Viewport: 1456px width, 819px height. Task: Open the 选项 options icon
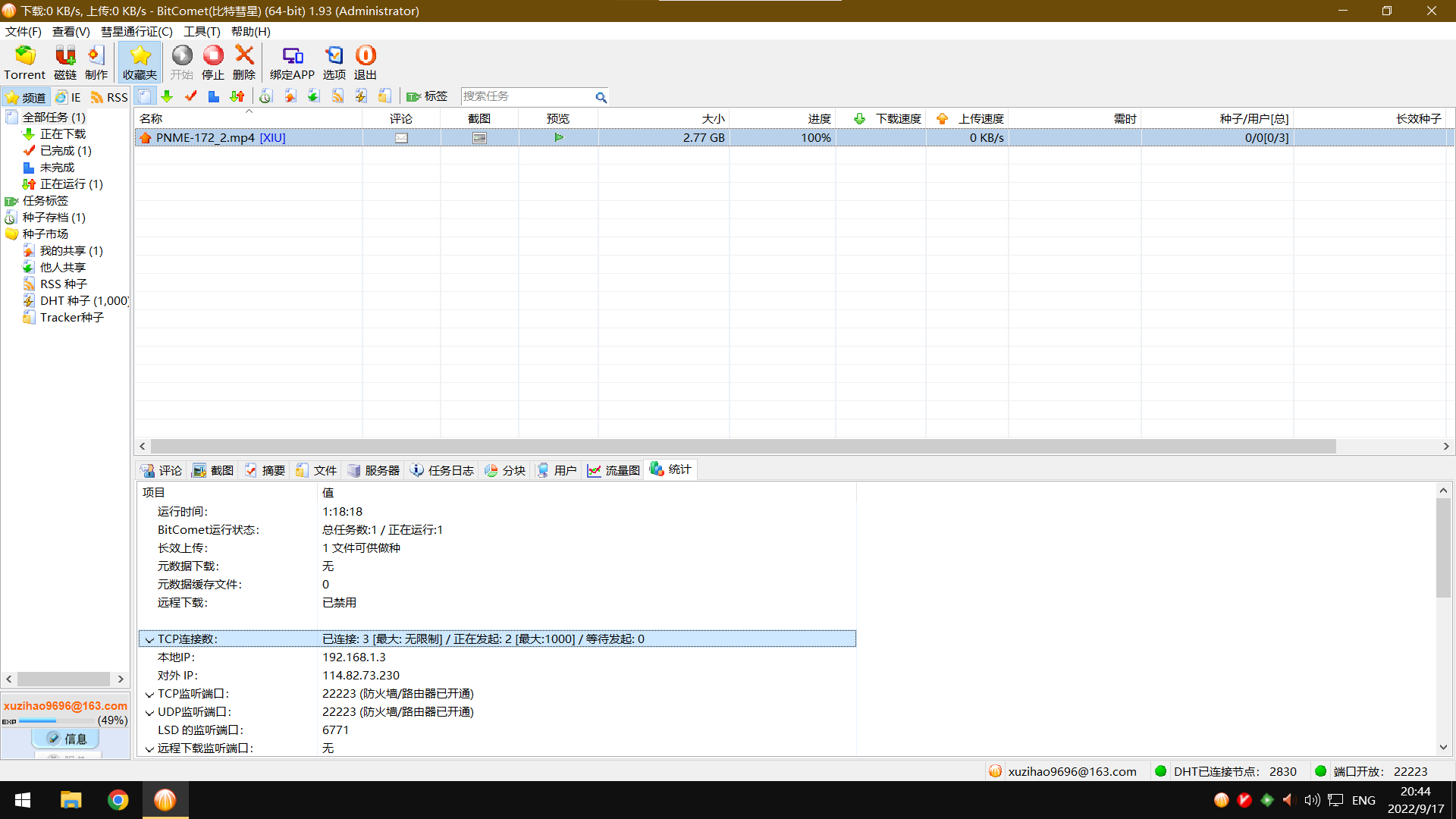pos(334,62)
